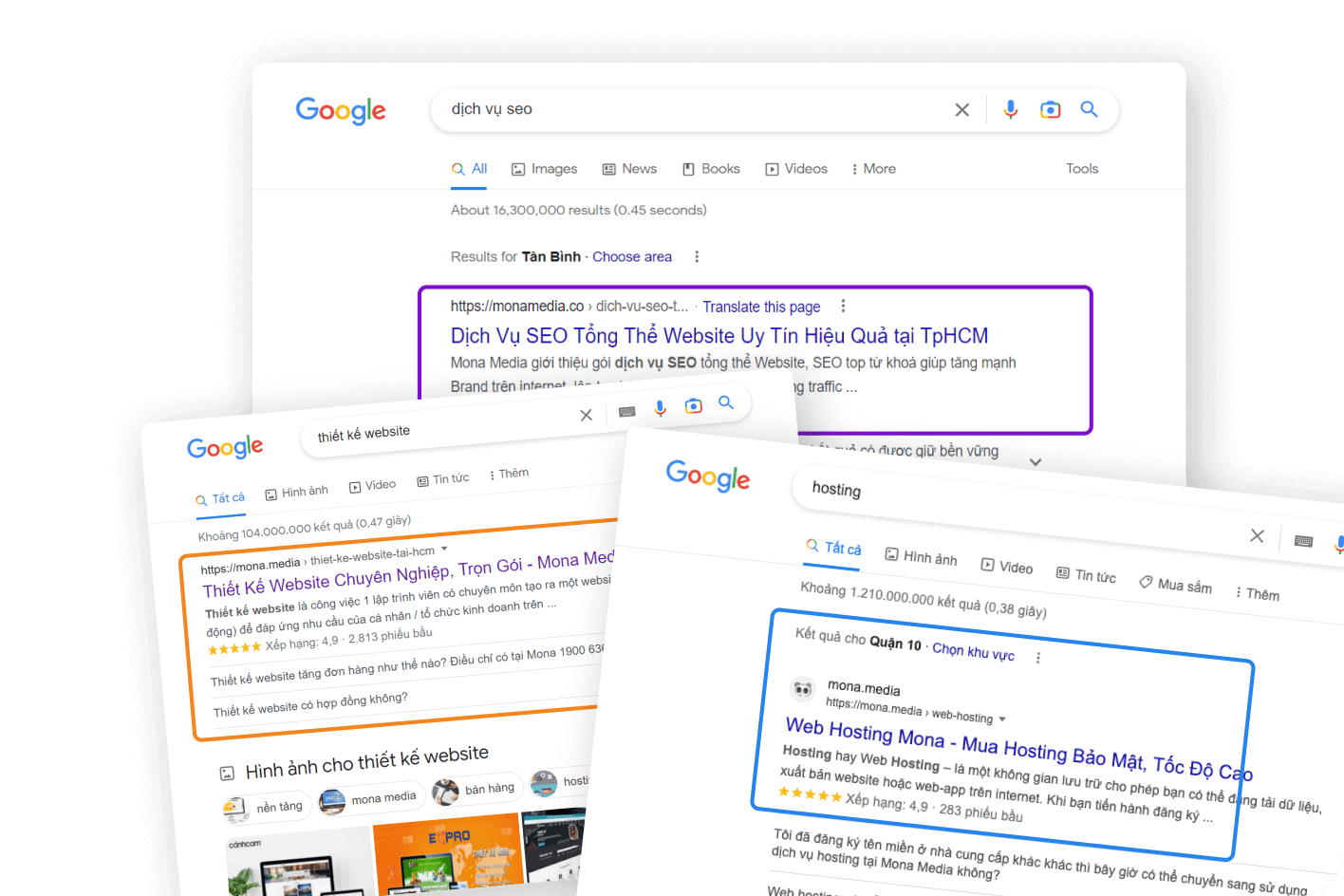The width and height of the screenshot is (1344, 896).
Task: Open 'Thêm' menu in 'hosting' window
Action: tap(1257, 593)
